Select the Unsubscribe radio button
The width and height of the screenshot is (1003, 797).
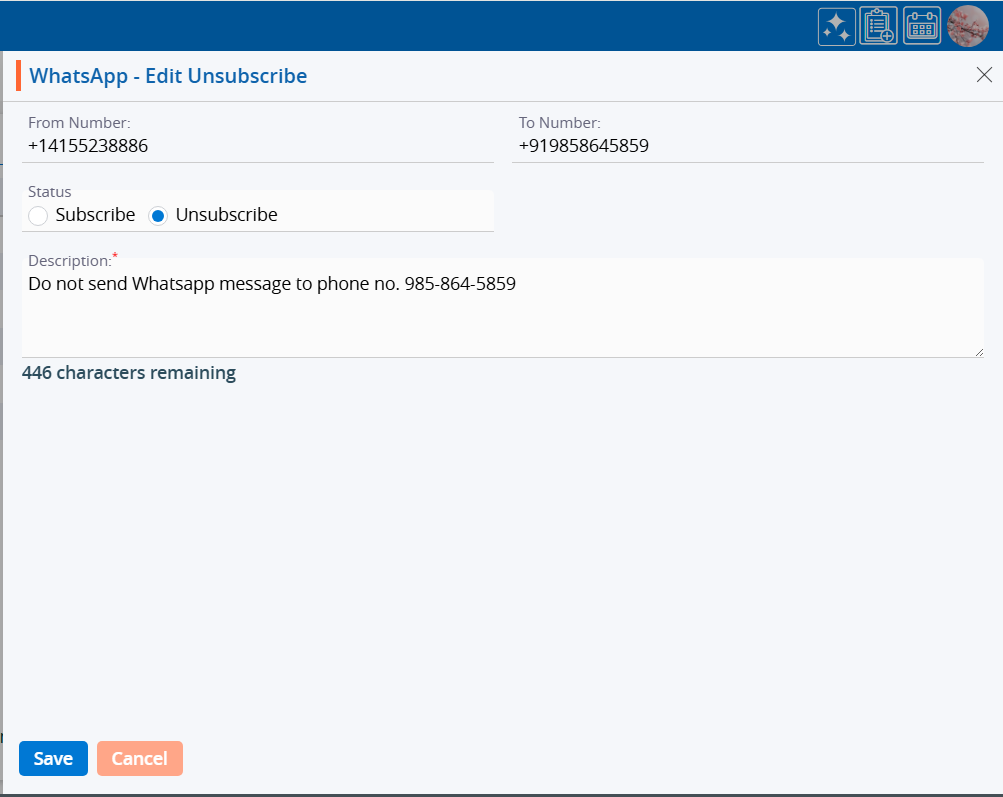click(x=158, y=215)
